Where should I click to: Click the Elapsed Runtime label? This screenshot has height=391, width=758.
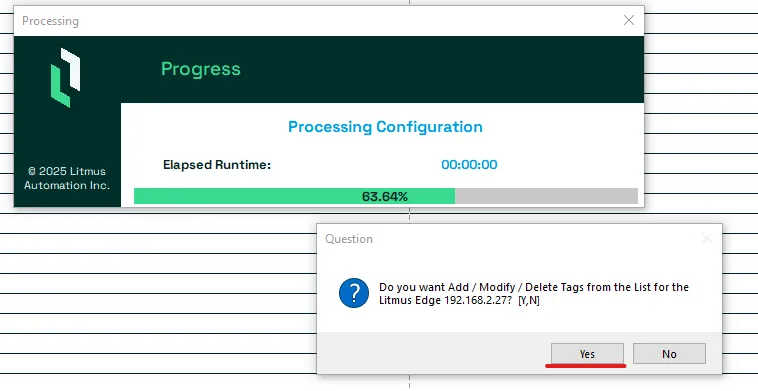(217, 165)
